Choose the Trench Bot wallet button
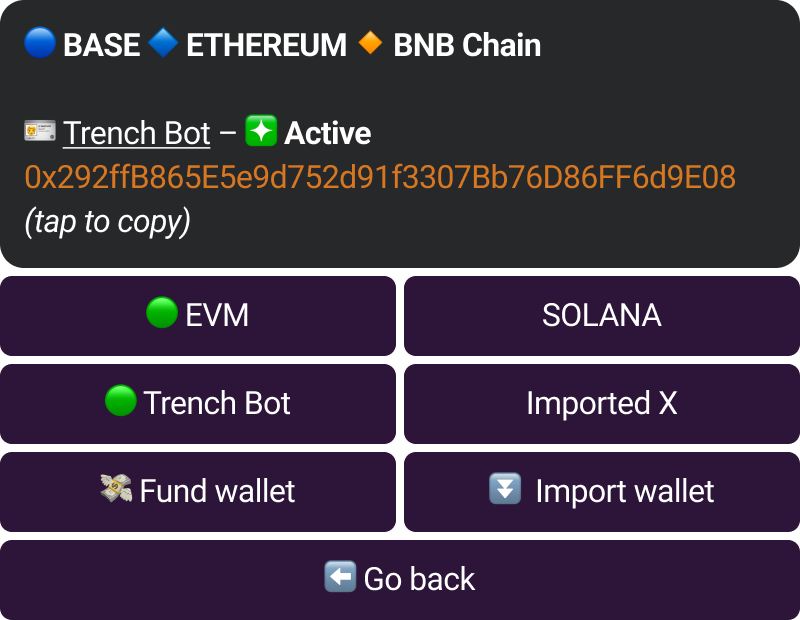The width and height of the screenshot is (800, 620). [x=198, y=403]
